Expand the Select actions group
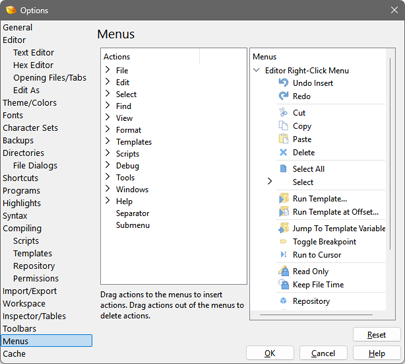 (107, 94)
